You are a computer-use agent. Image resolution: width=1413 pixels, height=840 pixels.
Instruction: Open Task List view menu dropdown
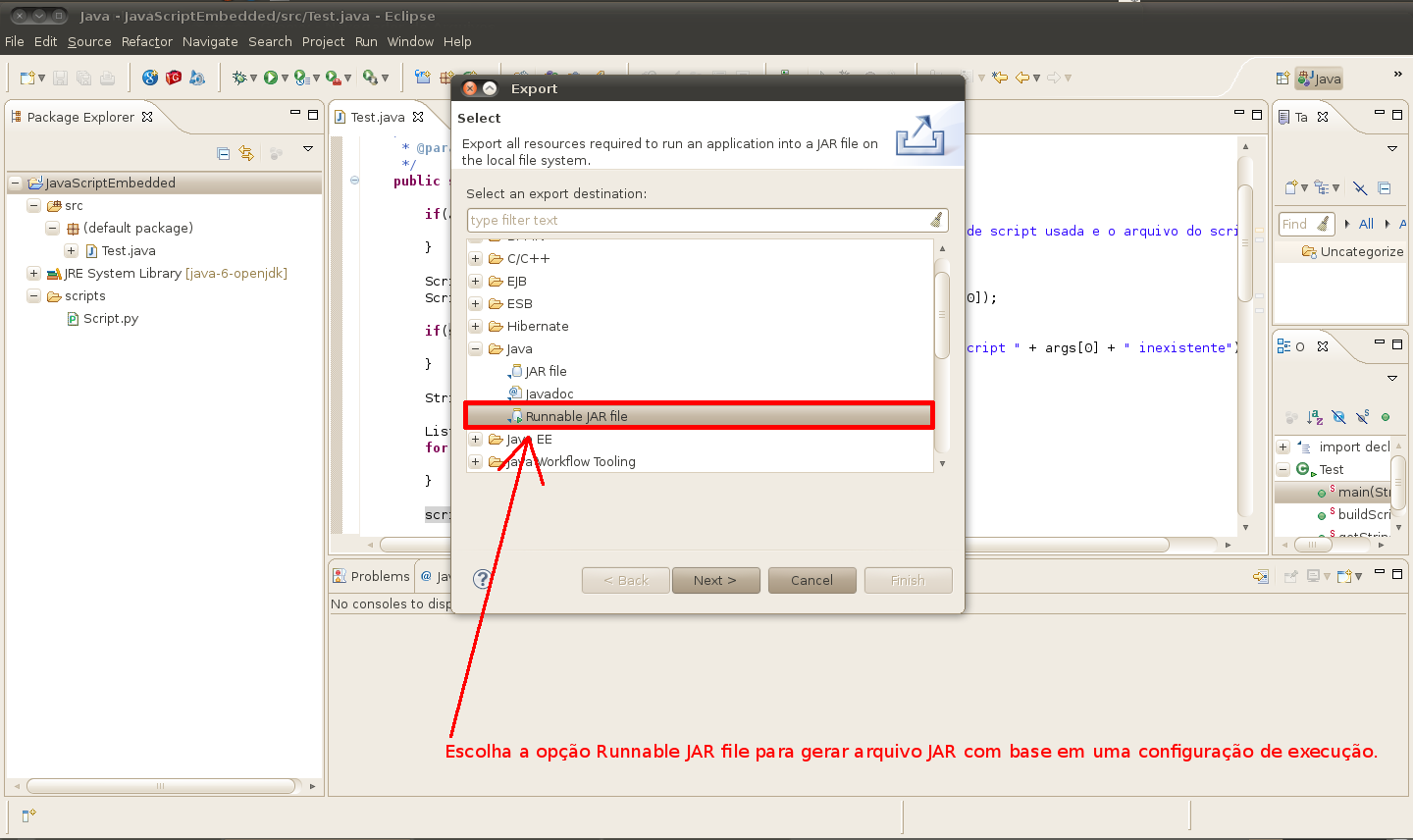(1392, 148)
